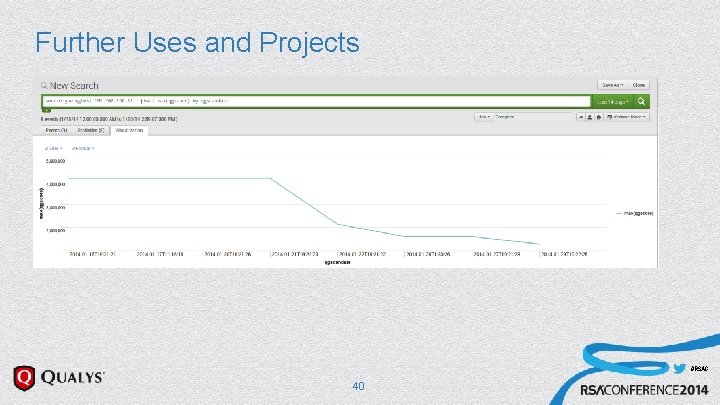Open the Verbose Mode search mode dropdown
This screenshot has width=720, height=405.
pyautogui.click(x=626, y=117)
